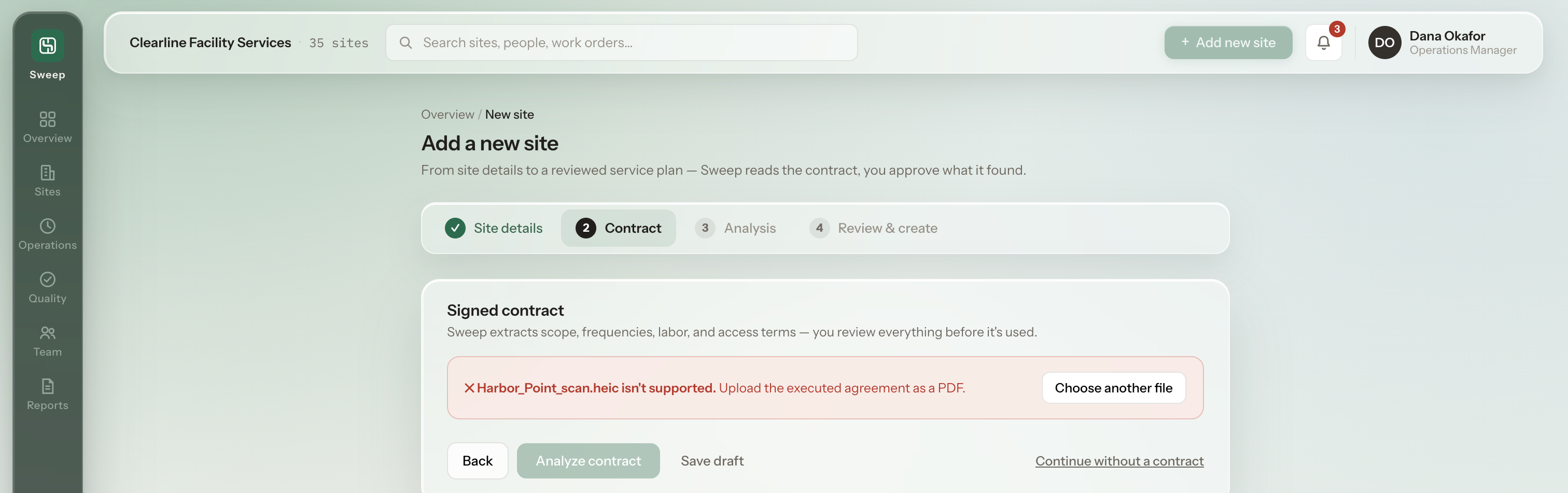Screen dimensions: 1568x493
Task: Go to Overview in the sidebar
Action: click(48, 127)
